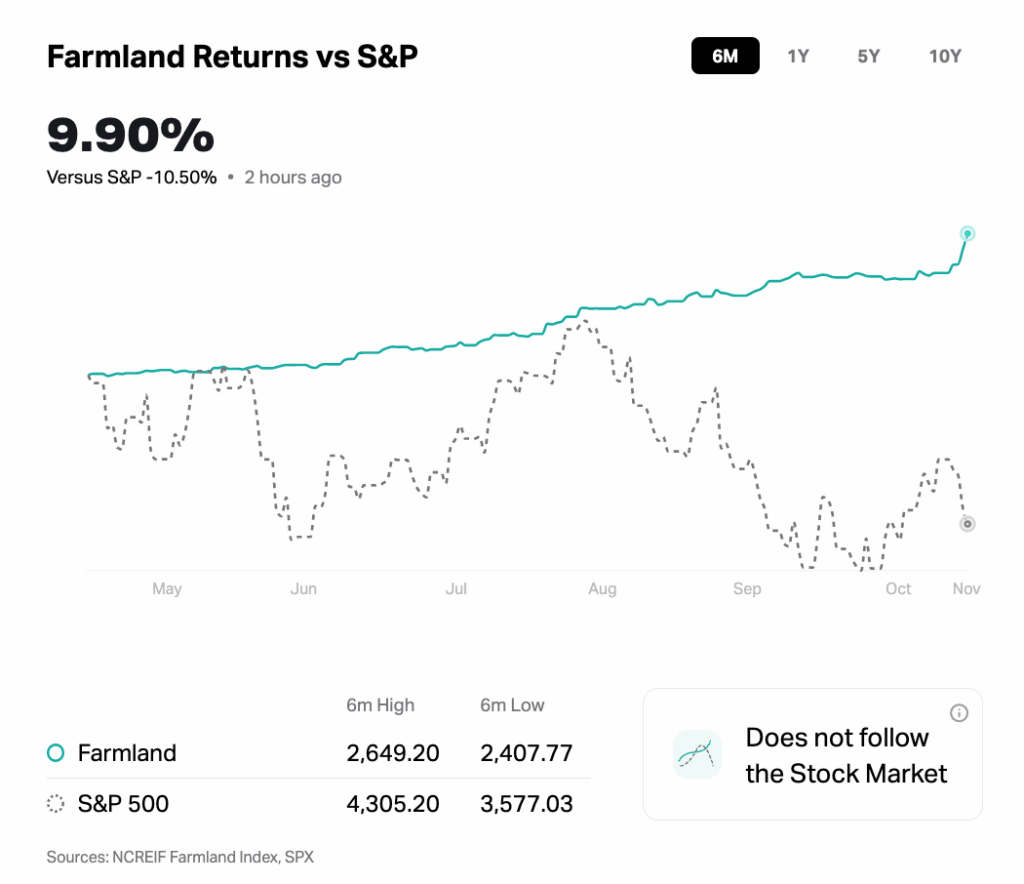The image size is (1024, 884).
Task: Click the Jun label on chart axis
Action: point(303,589)
